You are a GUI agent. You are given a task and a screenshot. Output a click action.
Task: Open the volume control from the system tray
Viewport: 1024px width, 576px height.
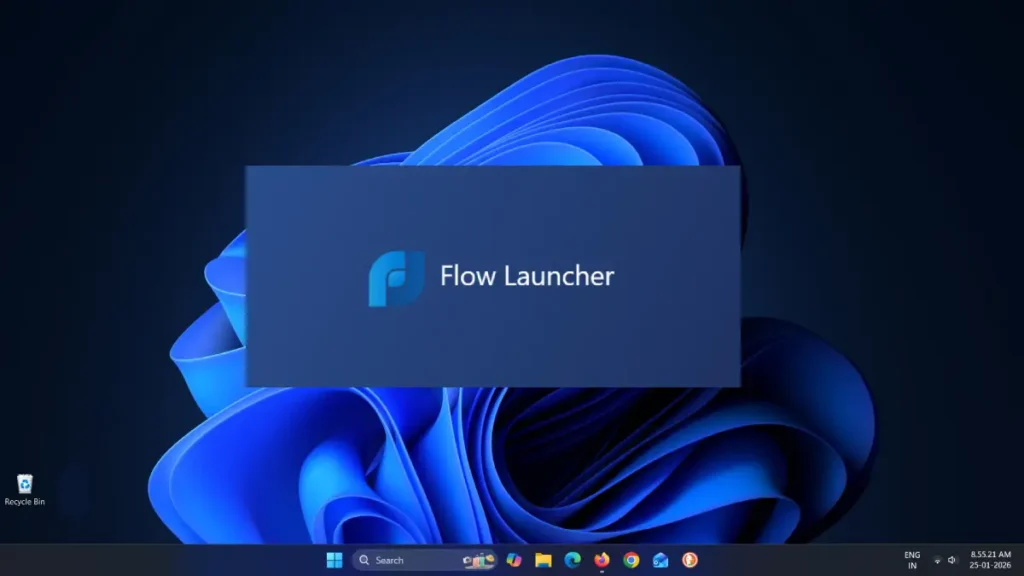click(951, 560)
